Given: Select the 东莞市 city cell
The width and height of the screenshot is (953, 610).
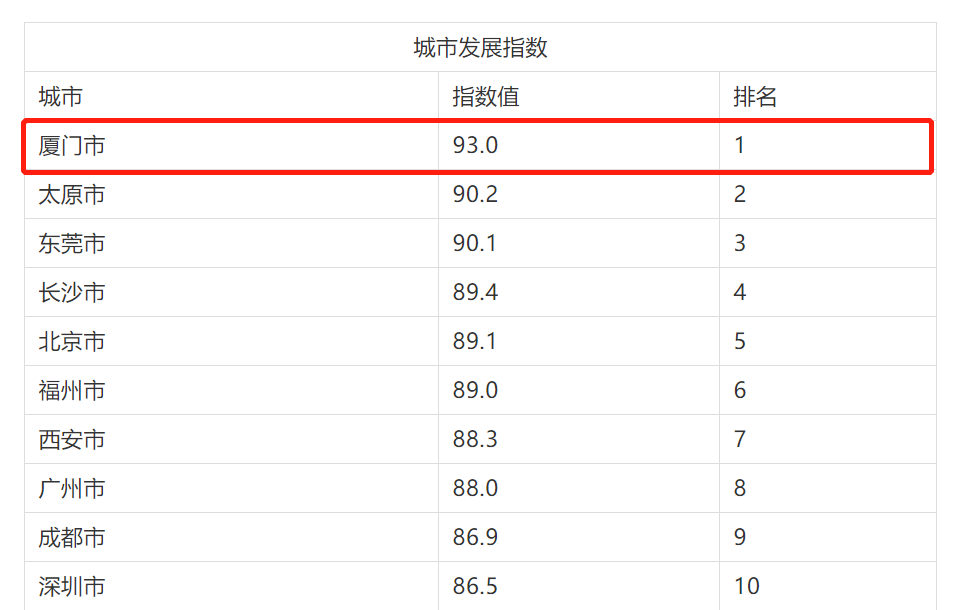Looking at the screenshot, I should coord(72,244).
